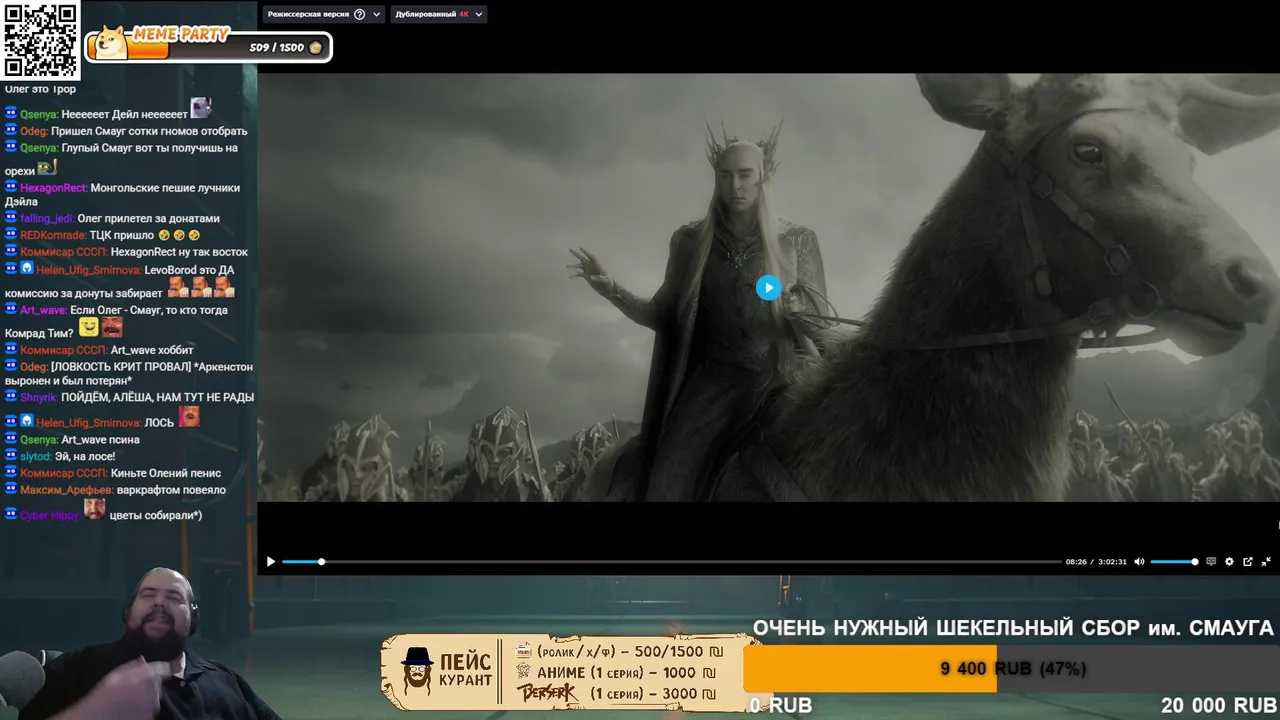Click the '20 000 RUB' goal amount
This screenshot has height=720, width=1280.
tap(1219, 705)
